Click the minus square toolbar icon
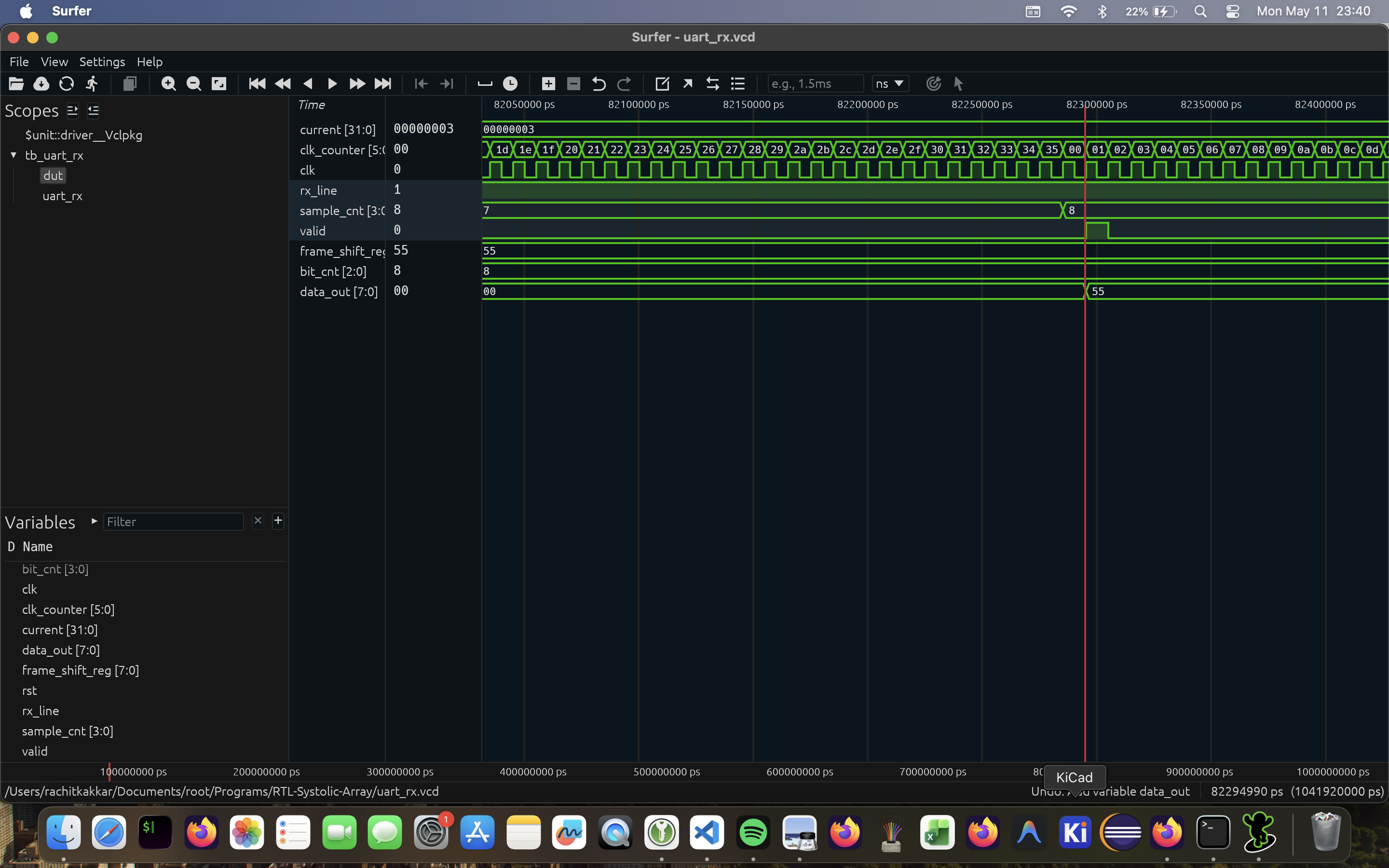1389x868 pixels. (573, 84)
